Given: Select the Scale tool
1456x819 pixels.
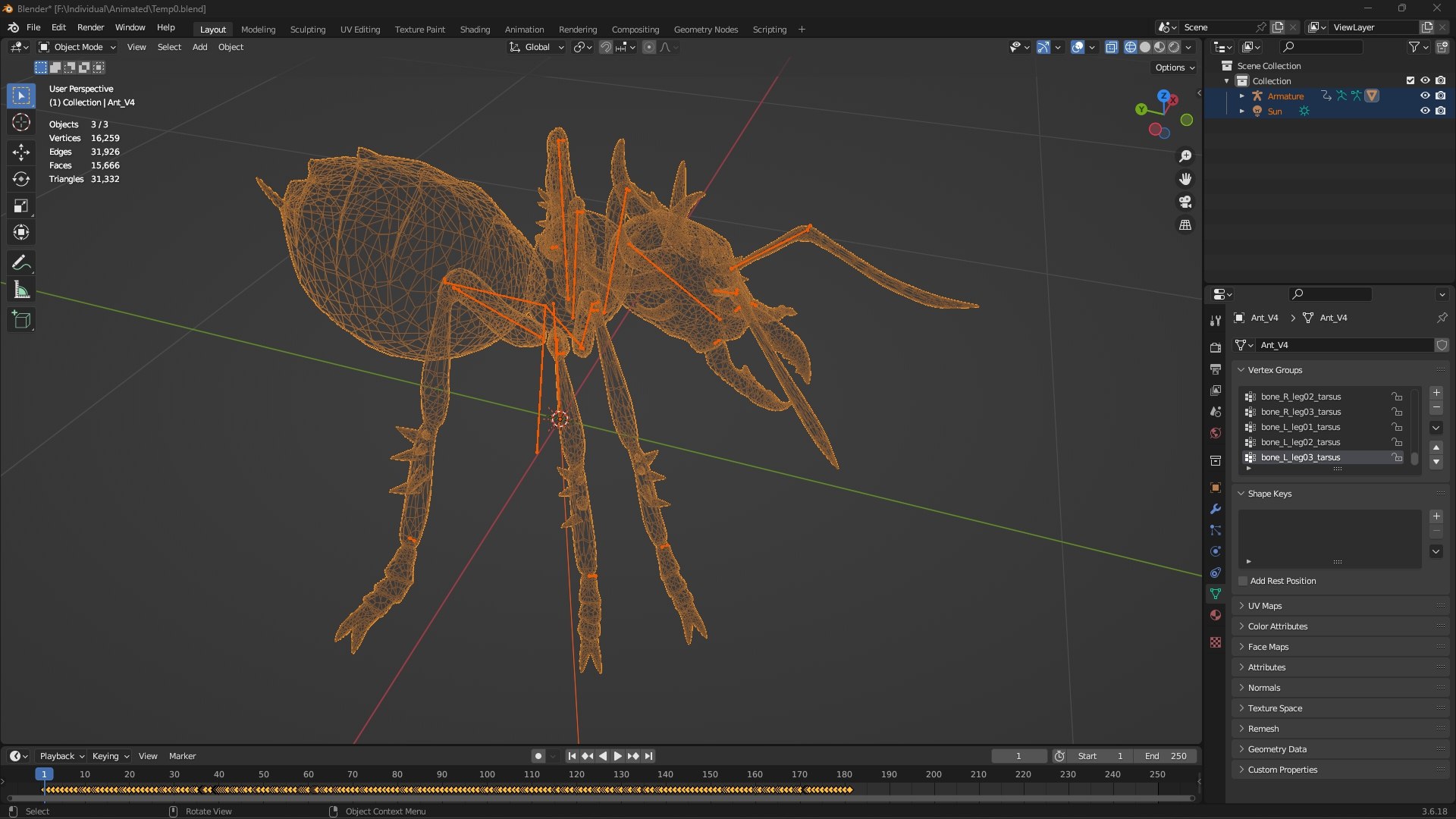Looking at the screenshot, I should pos(21,206).
